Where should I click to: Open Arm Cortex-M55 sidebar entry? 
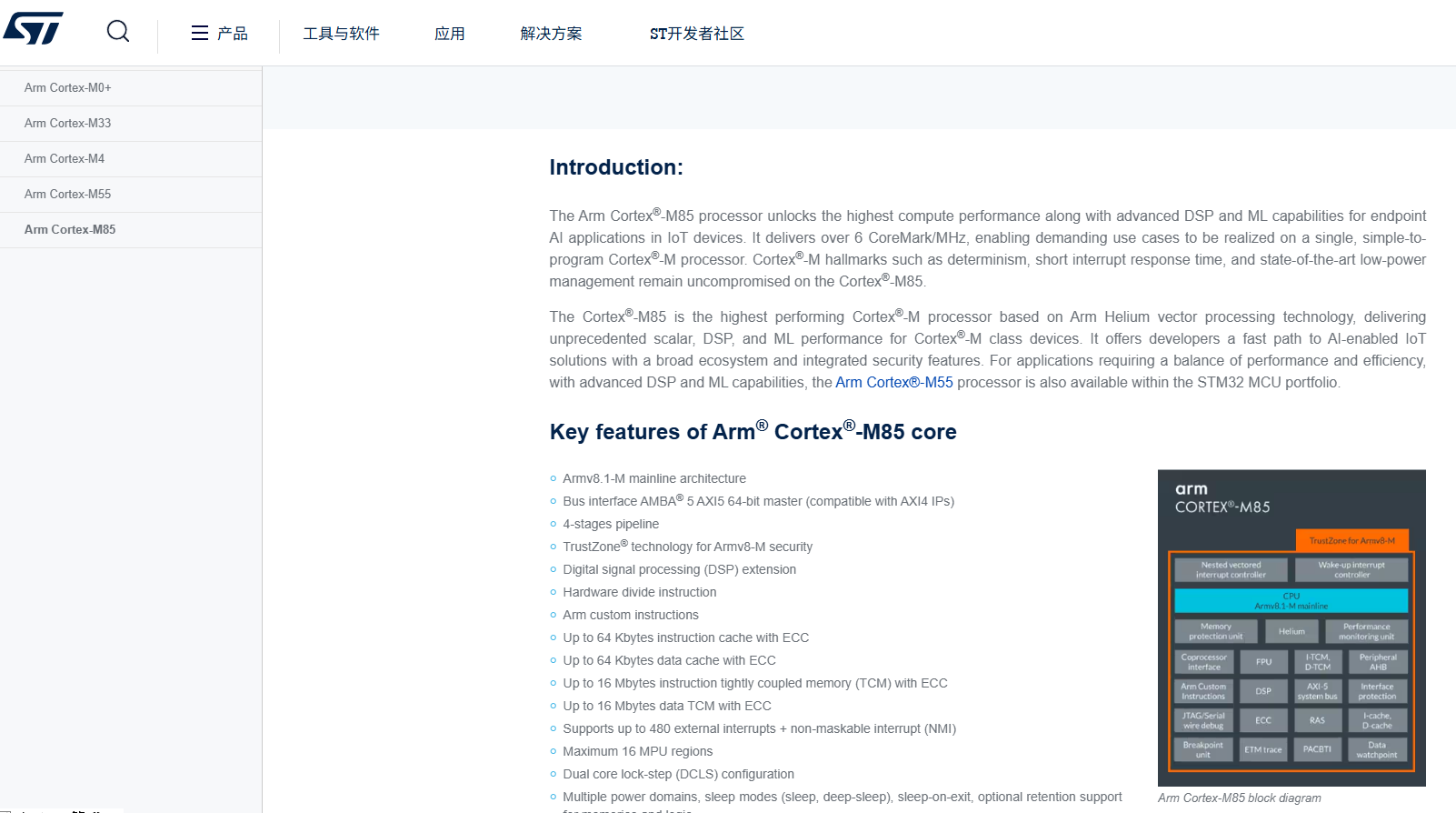[131, 195]
